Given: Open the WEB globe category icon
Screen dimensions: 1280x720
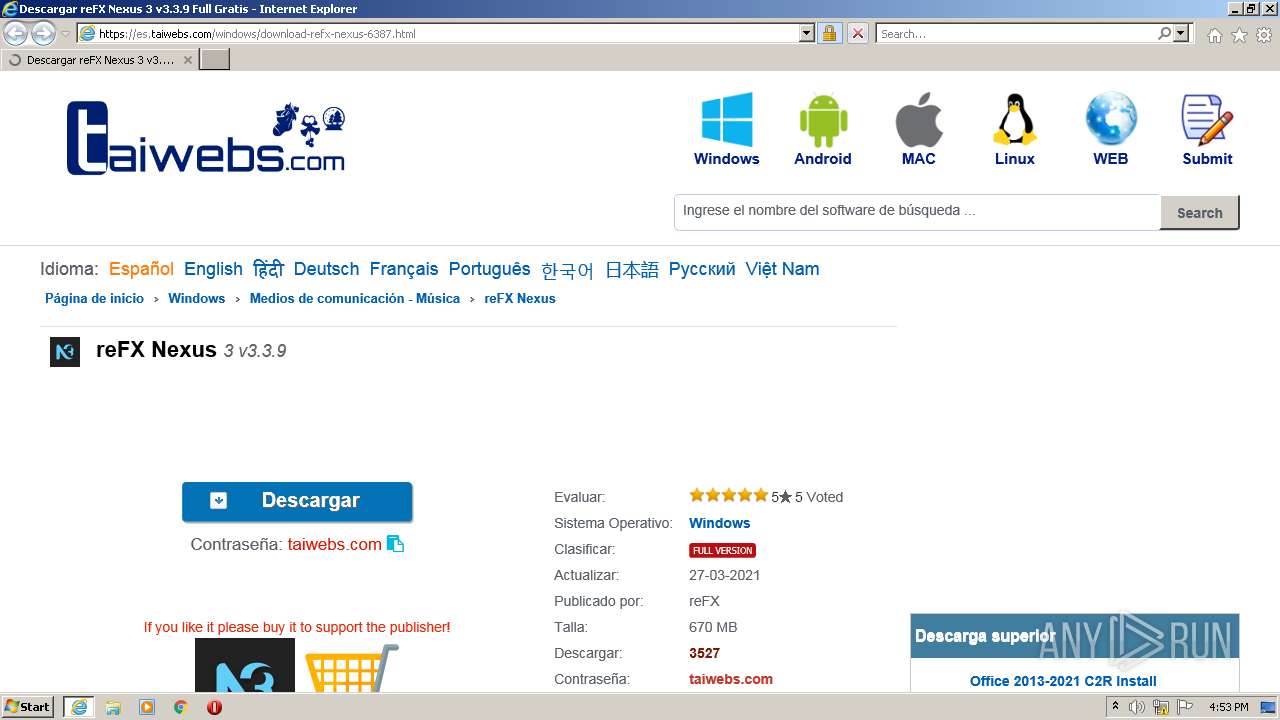Looking at the screenshot, I should point(1111,120).
